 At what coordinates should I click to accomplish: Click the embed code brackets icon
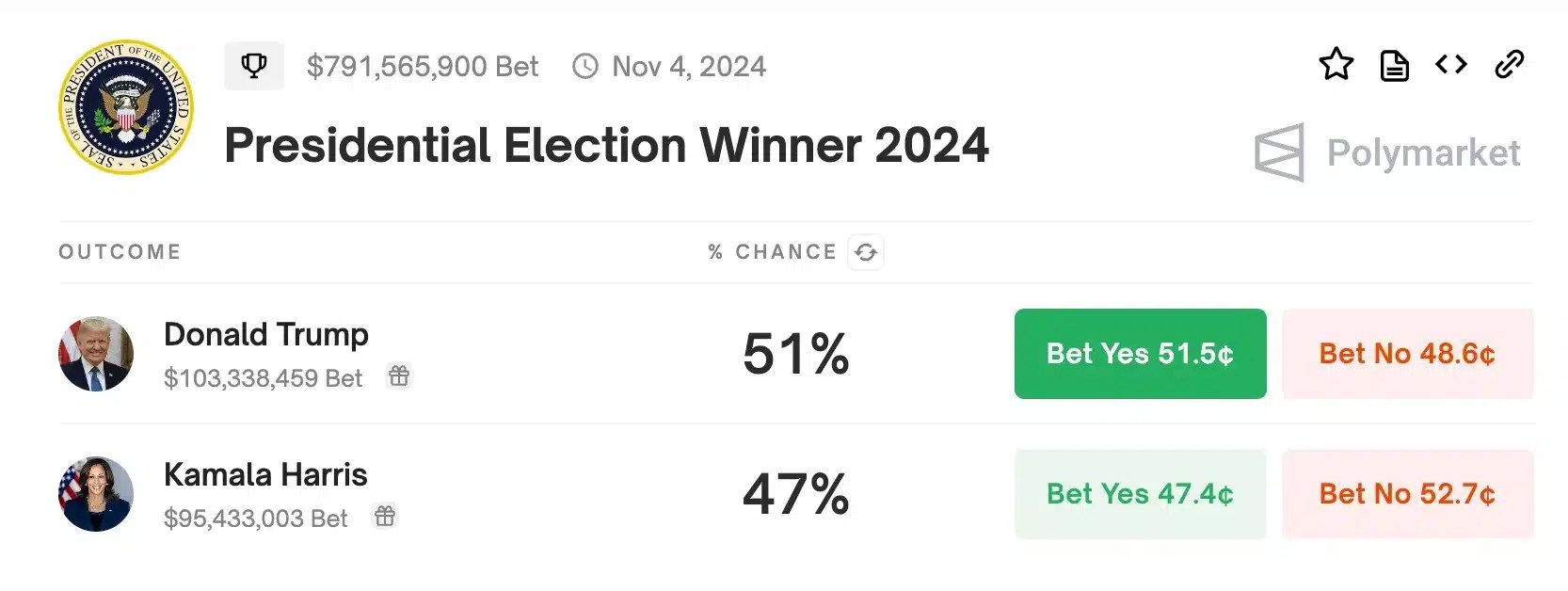pos(1451,65)
